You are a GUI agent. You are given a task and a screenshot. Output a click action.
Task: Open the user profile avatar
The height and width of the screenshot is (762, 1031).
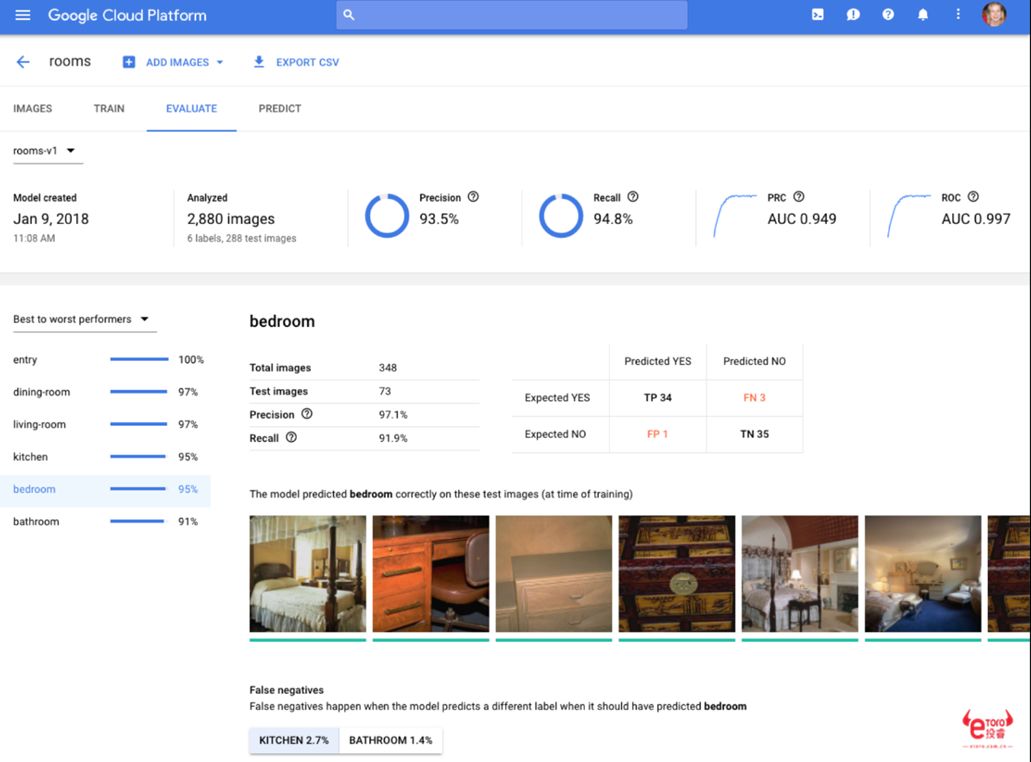994,14
